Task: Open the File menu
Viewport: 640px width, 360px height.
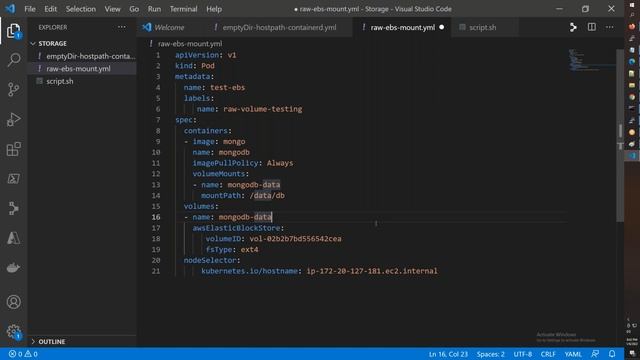Action: 30,9
